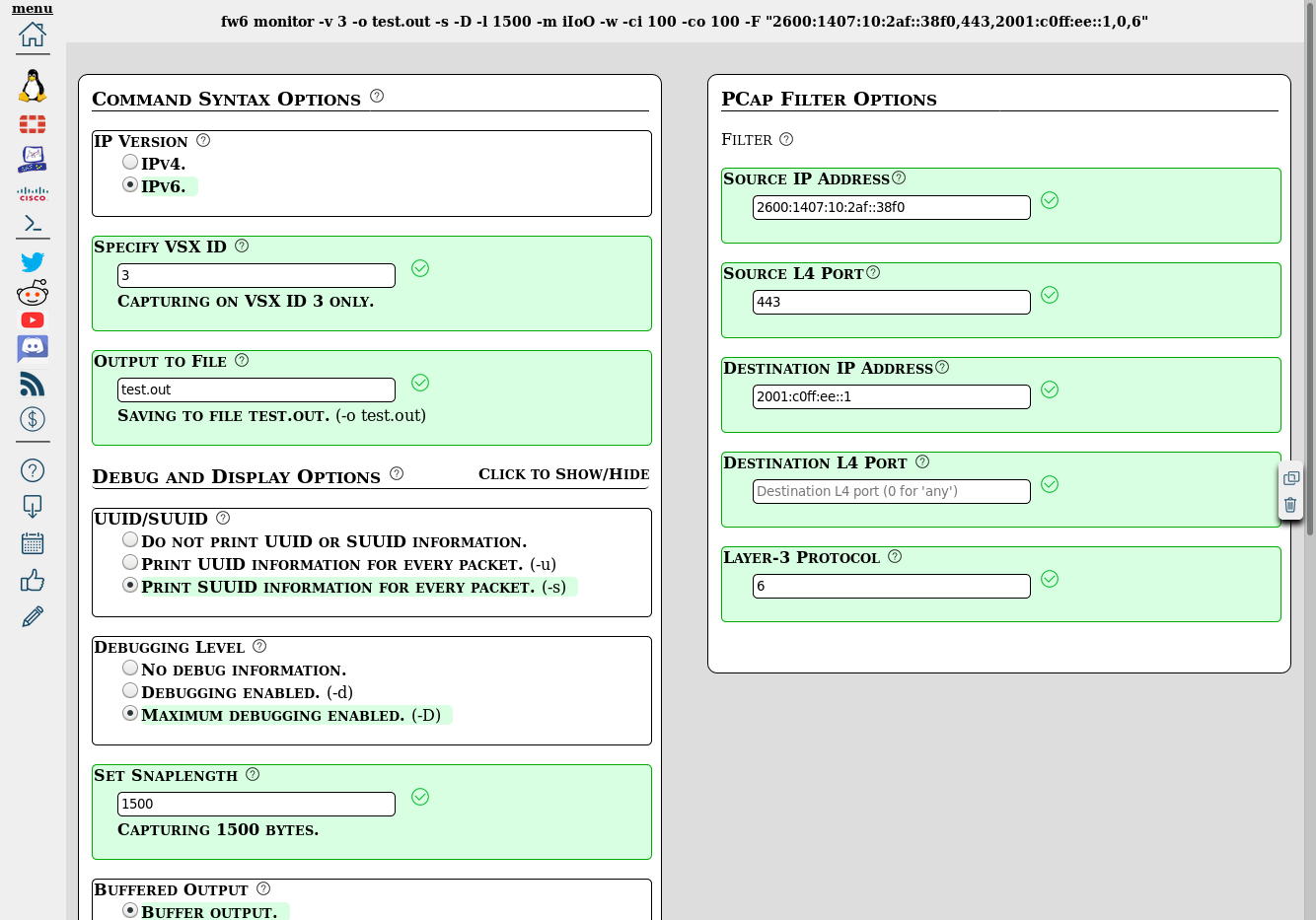
Task: Click the 'menu' label at top left
Action: 33,9
